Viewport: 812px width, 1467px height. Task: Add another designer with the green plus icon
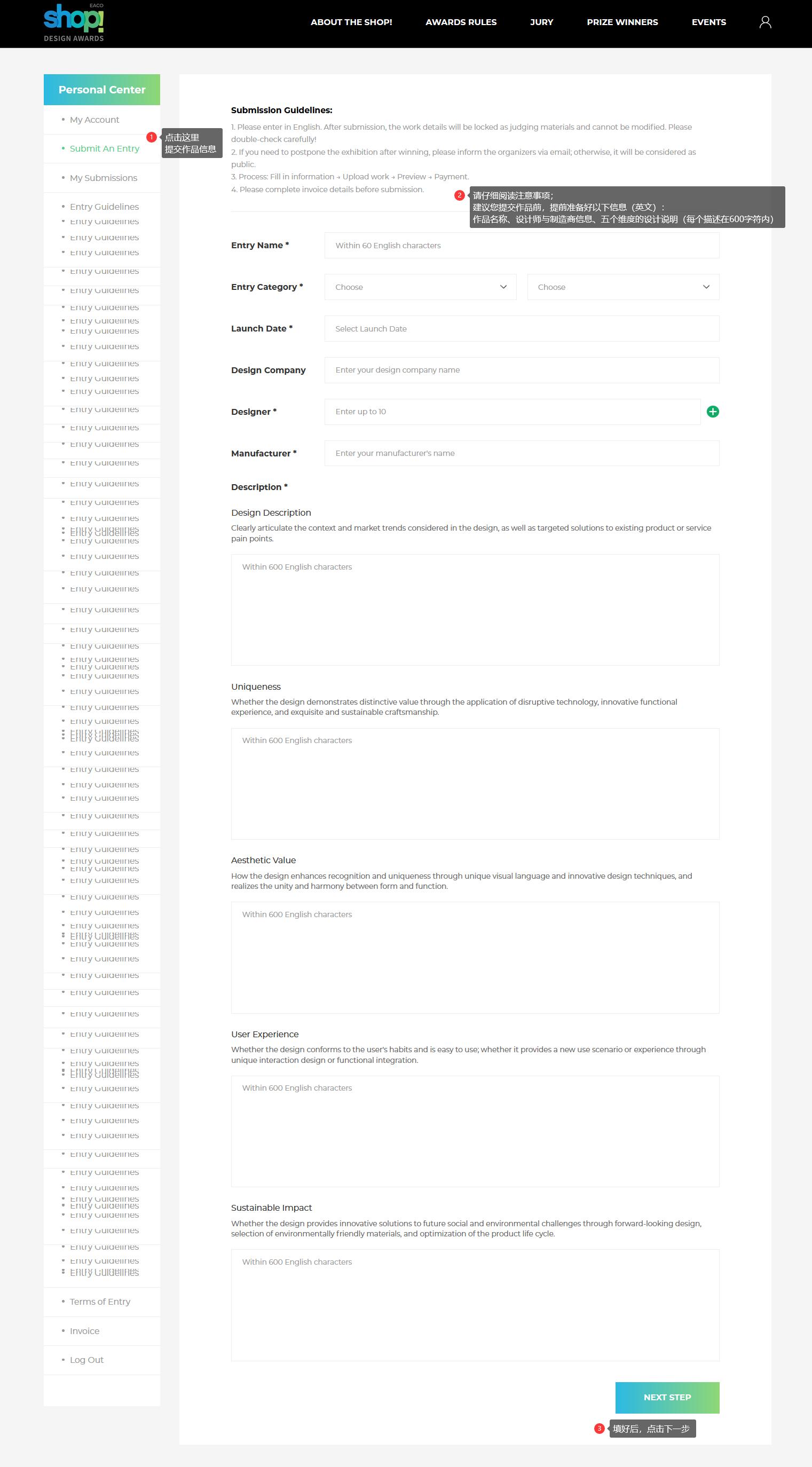pyautogui.click(x=712, y=412)
